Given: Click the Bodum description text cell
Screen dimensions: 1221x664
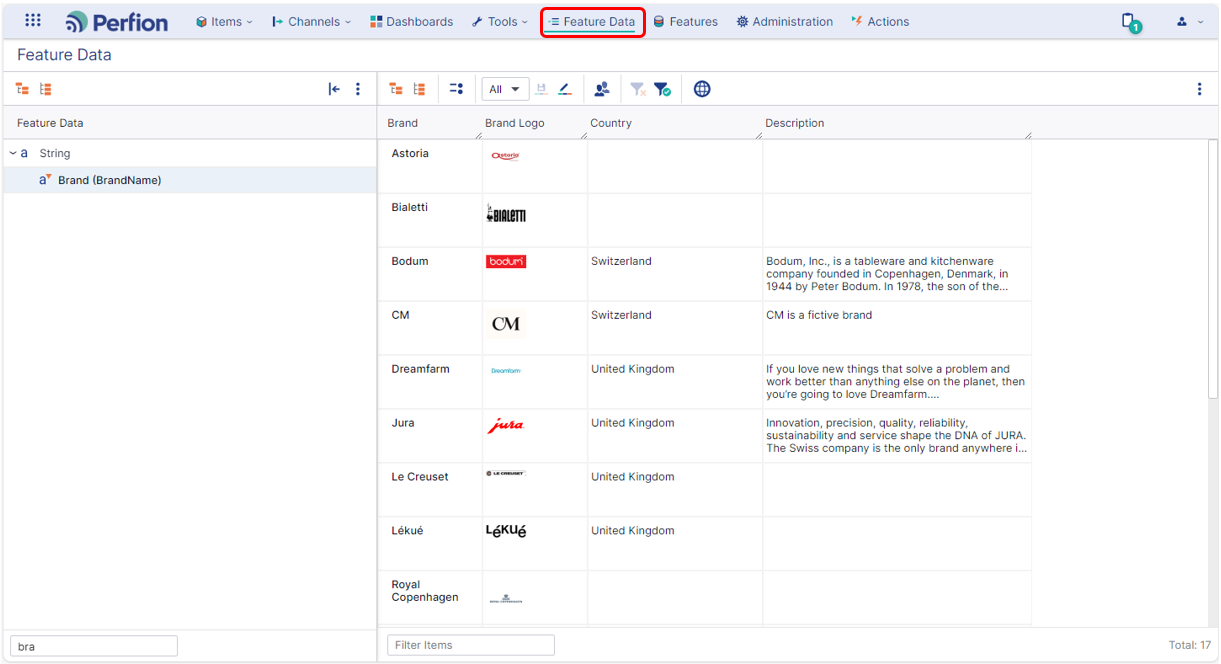Looking at the screenshot, I should tap(896, 274).
